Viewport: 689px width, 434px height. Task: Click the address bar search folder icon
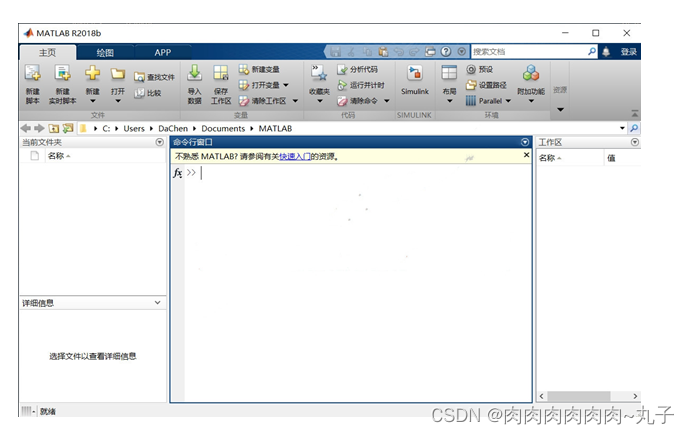634,128
